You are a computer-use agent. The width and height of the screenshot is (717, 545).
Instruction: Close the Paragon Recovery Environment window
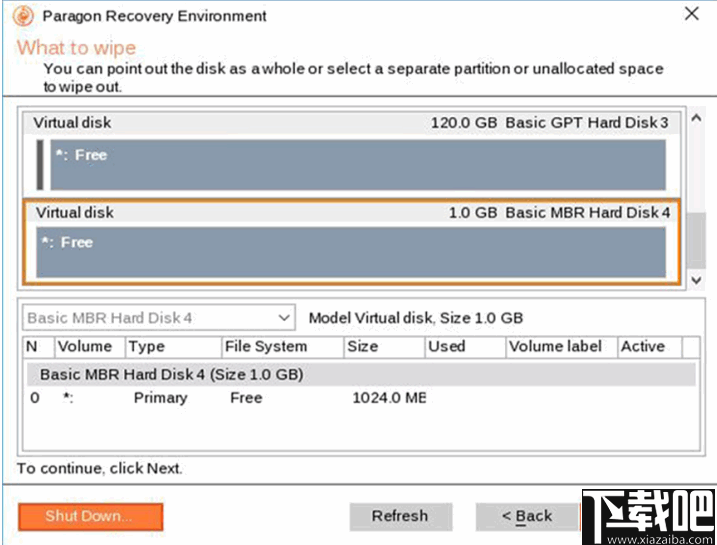point(691,14)
